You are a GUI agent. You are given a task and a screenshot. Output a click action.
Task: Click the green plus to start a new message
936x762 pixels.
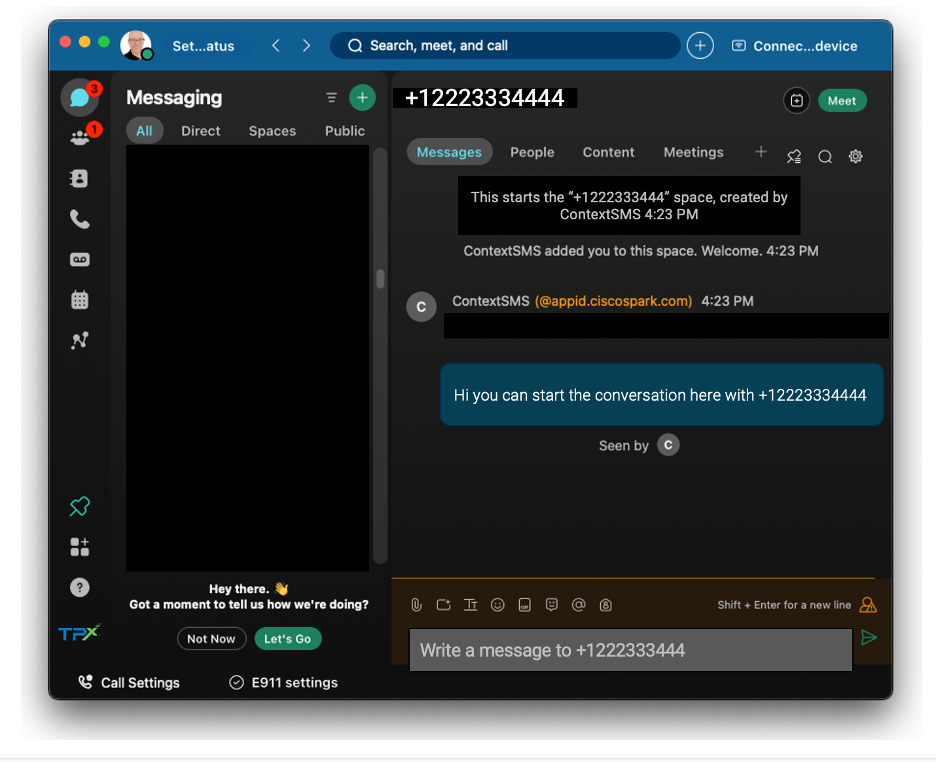click(362, 97)
